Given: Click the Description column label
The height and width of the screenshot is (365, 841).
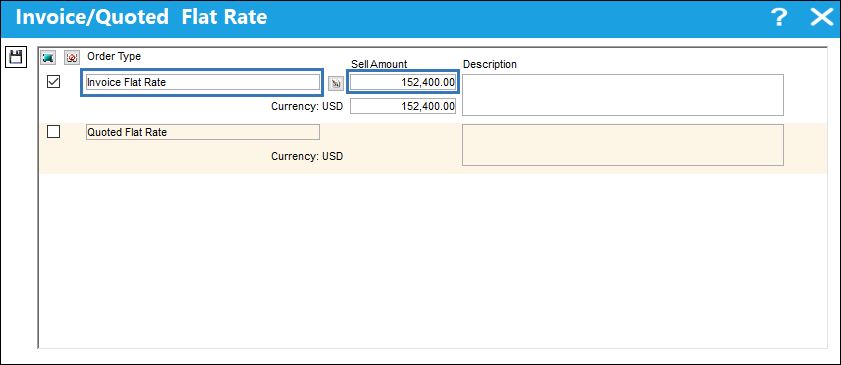Looking at the screenshot, I should point(490,64).
